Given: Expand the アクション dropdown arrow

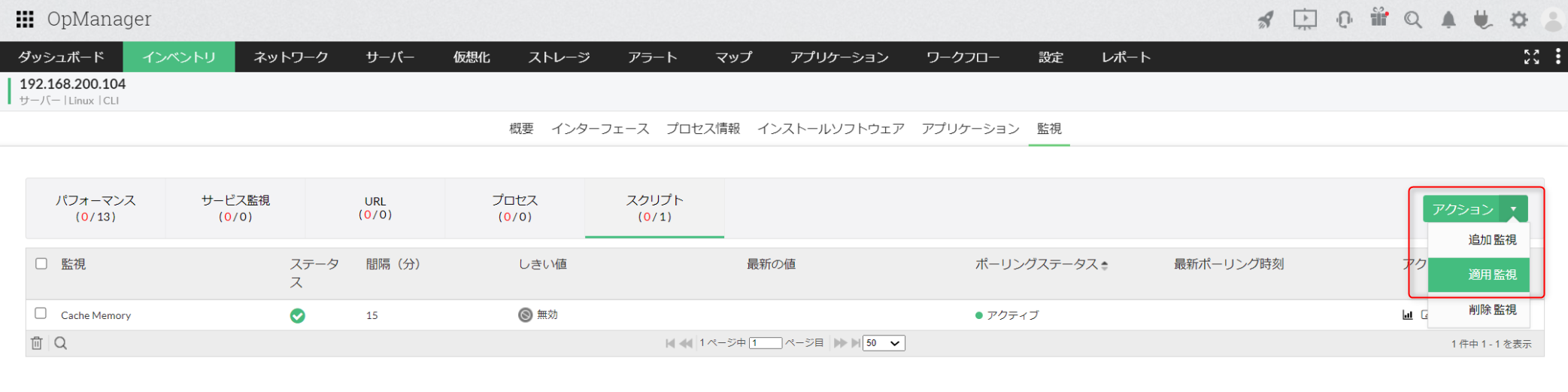Looking at the screenshot, I should click(1514, 209).
